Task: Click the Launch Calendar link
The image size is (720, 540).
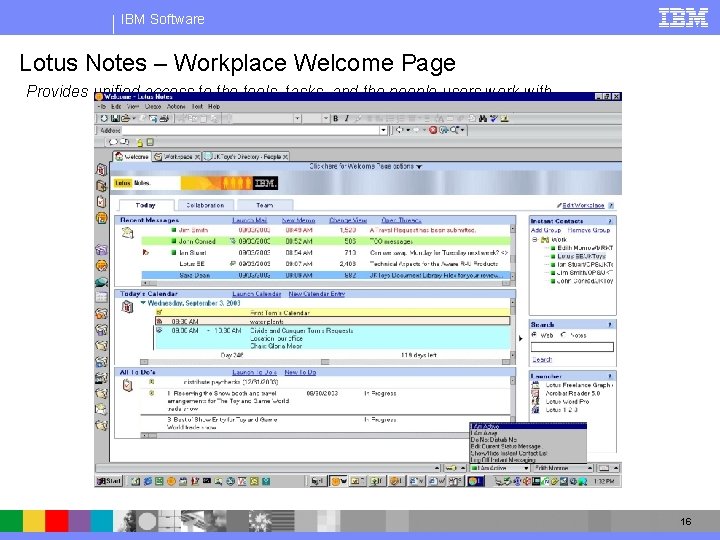Action: (256, 294)
